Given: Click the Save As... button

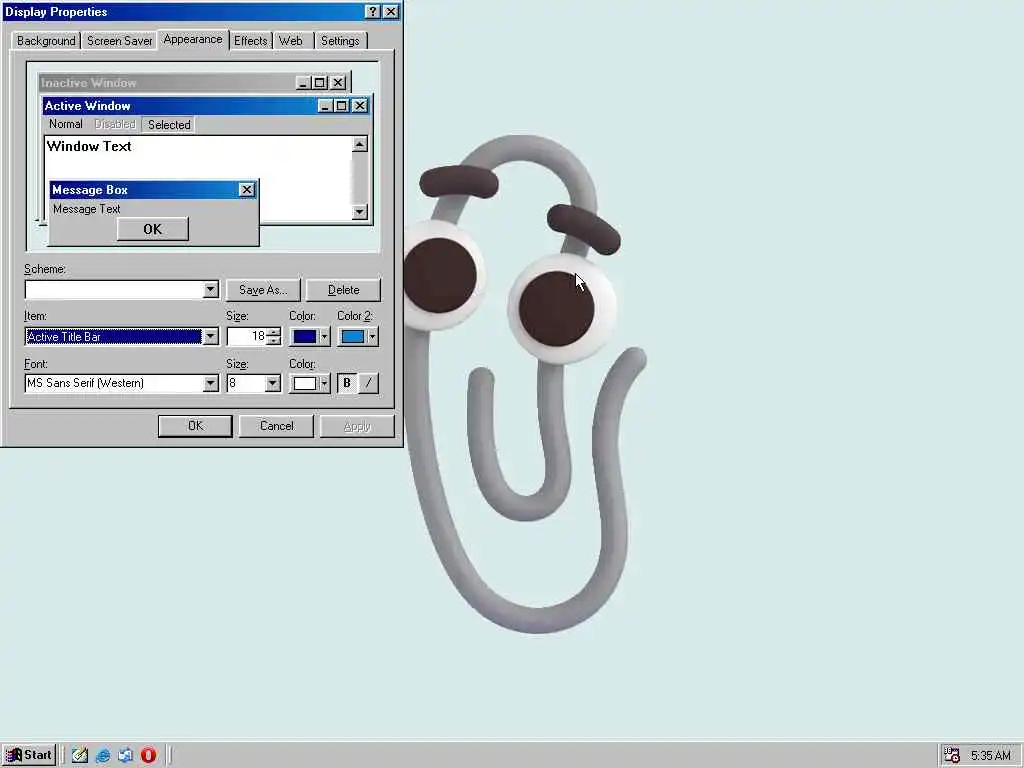Looking at the screenshot, I should (x=263, y=289).
